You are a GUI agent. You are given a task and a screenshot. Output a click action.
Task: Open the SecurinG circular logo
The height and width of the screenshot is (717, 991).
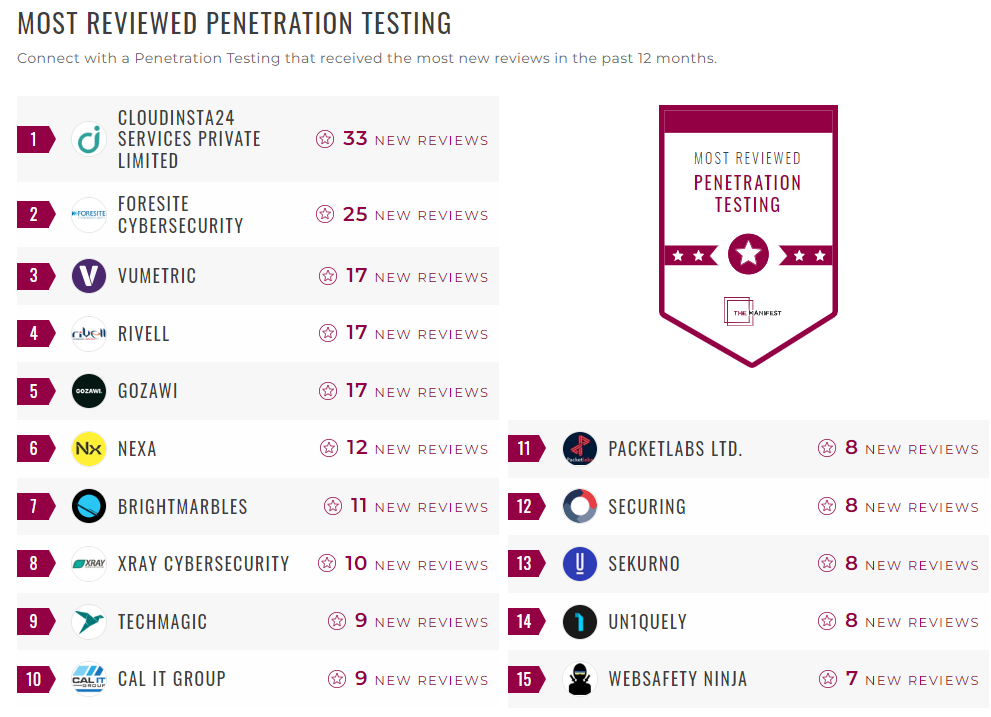pos(579,506)
